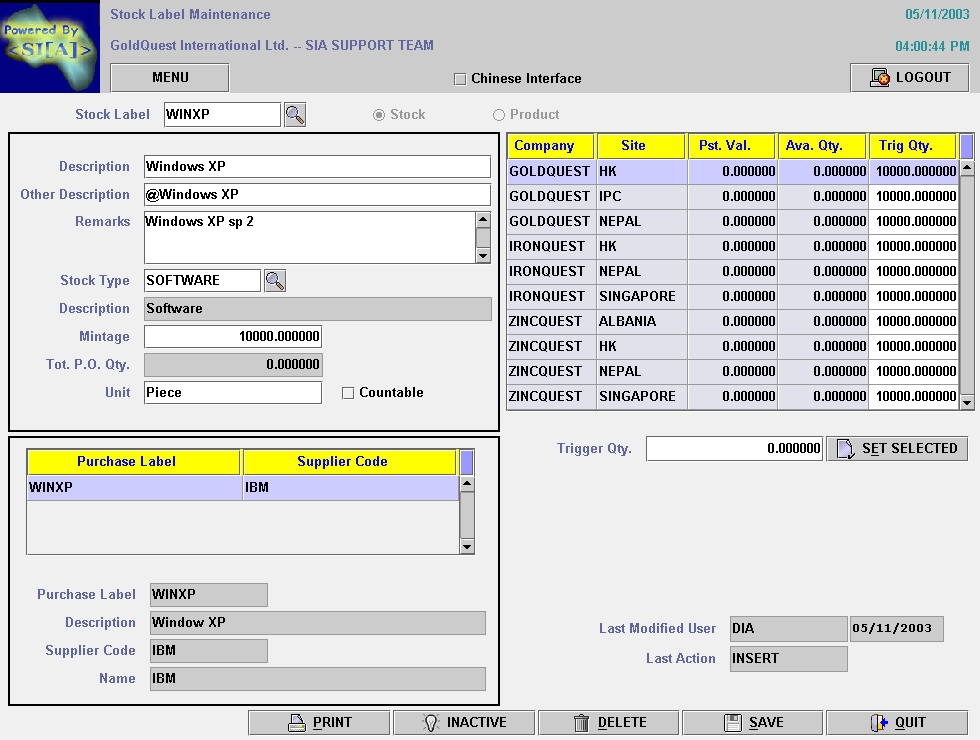Click the LOGOUT button

pos(909,78)
